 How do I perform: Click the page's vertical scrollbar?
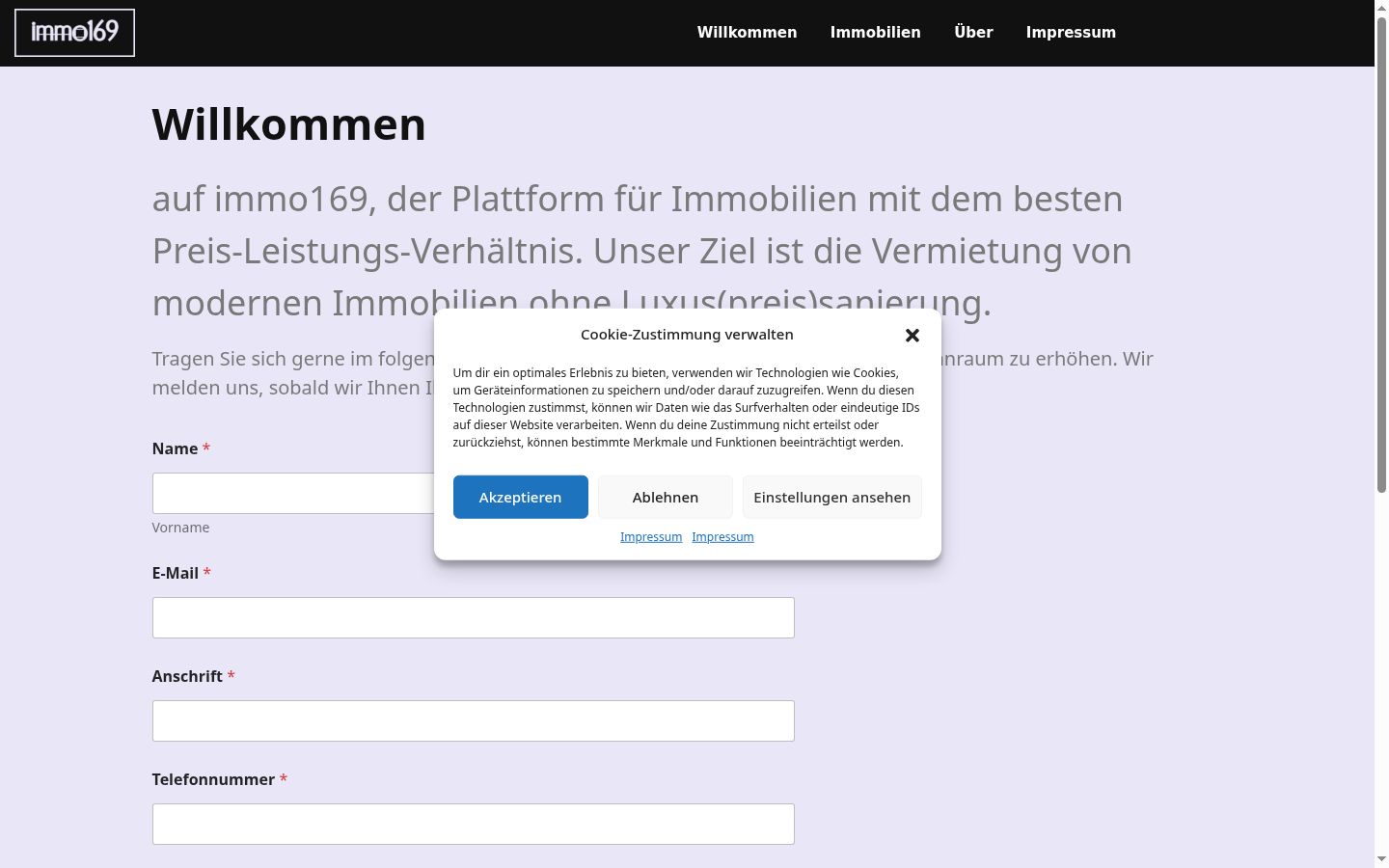(x=1381, y=256)
